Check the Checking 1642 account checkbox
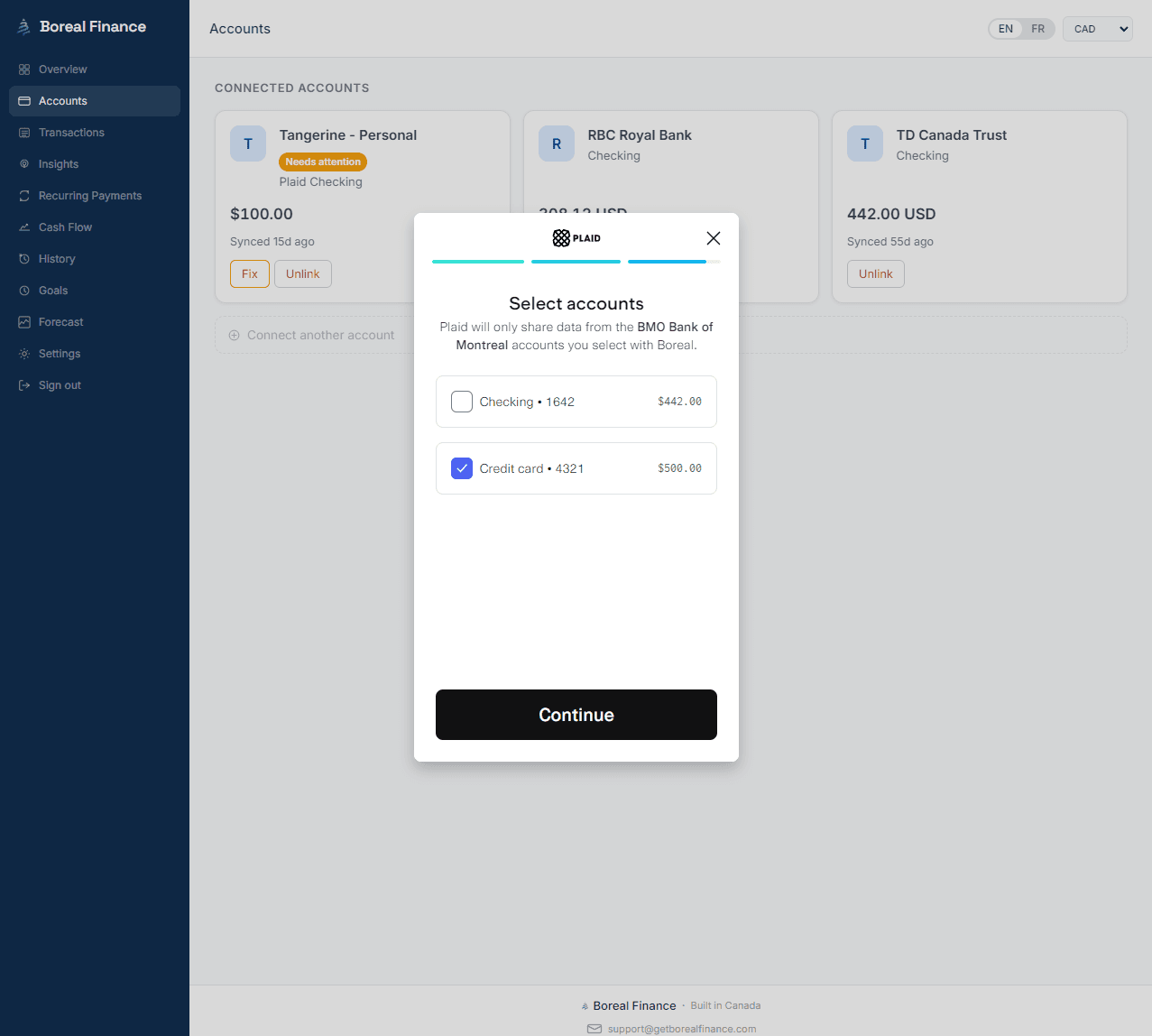The width and height of the screenshot is (1152, 1036). pos(462,402)
